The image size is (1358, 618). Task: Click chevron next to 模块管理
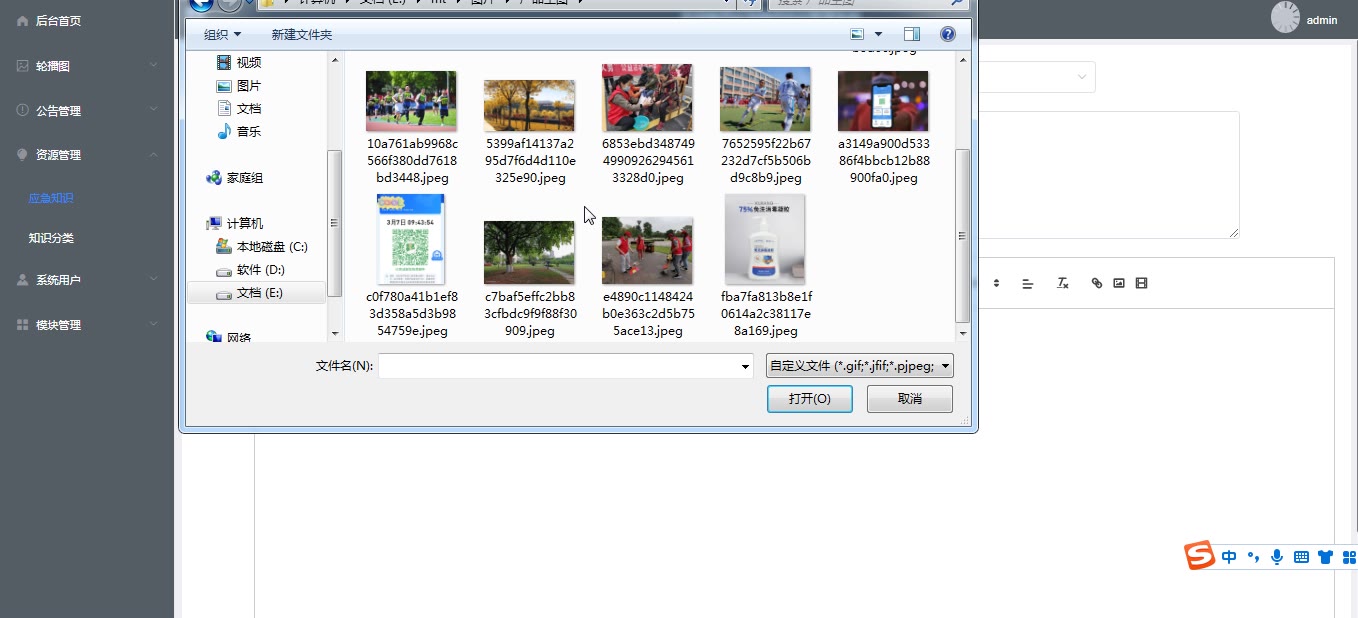pyautogui.click(x=153, y=325)
